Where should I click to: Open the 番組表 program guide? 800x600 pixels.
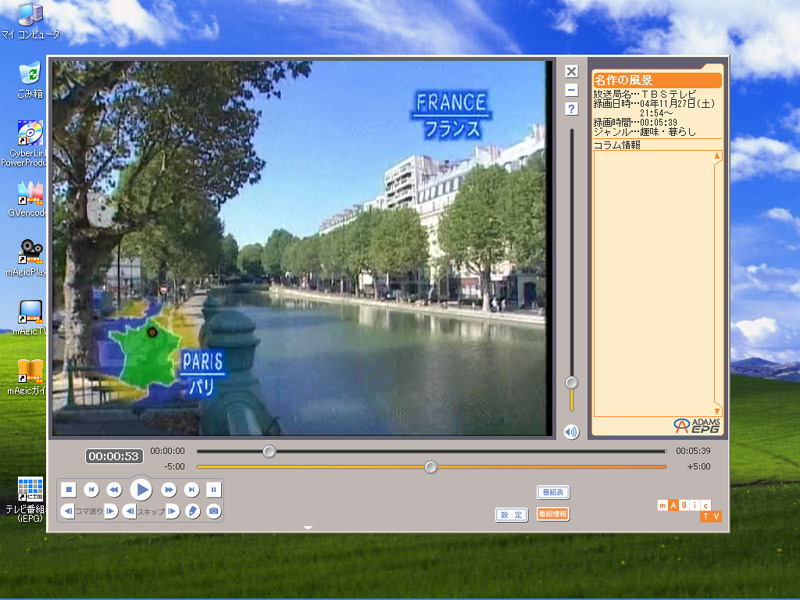coord(553,493)
